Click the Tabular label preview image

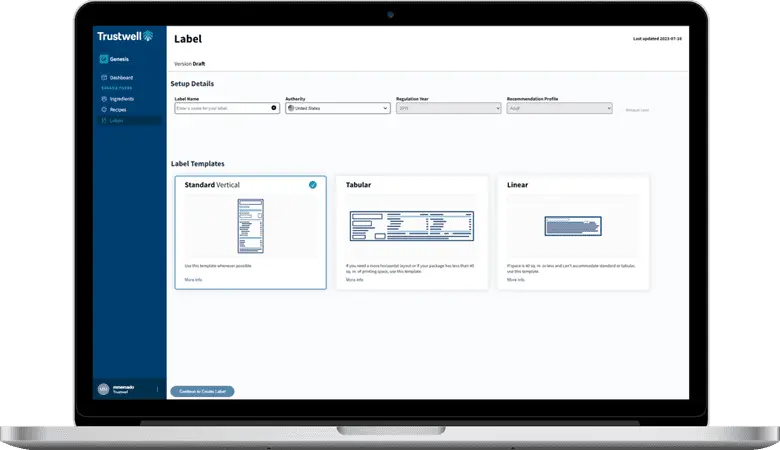412,226
